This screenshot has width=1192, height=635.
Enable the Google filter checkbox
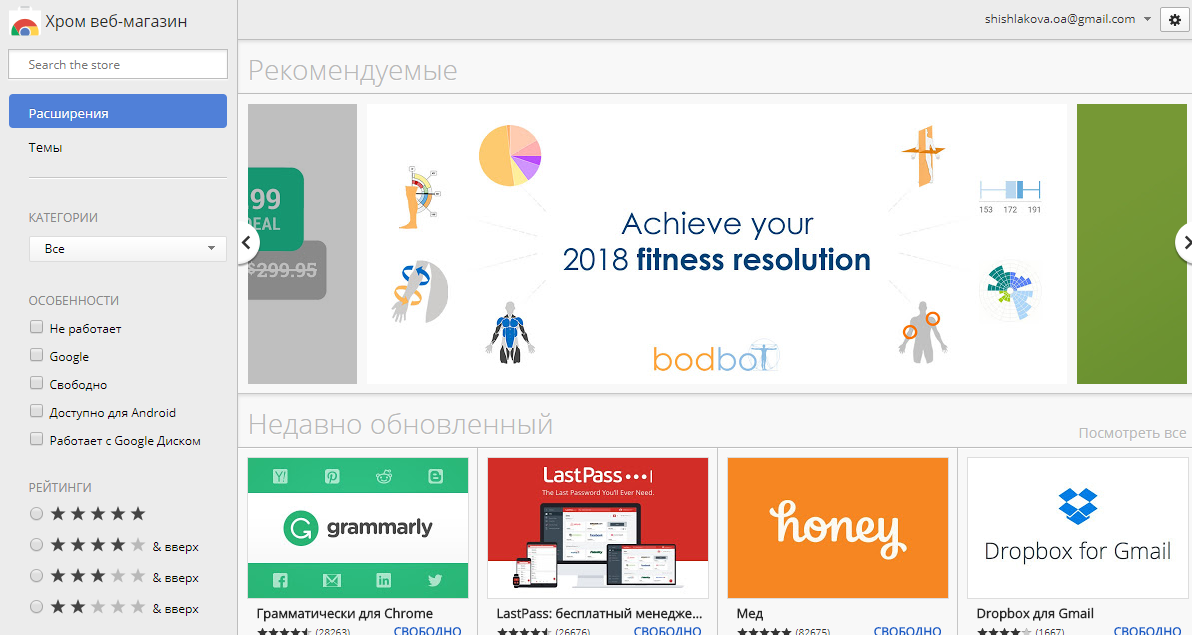[35, 356]
